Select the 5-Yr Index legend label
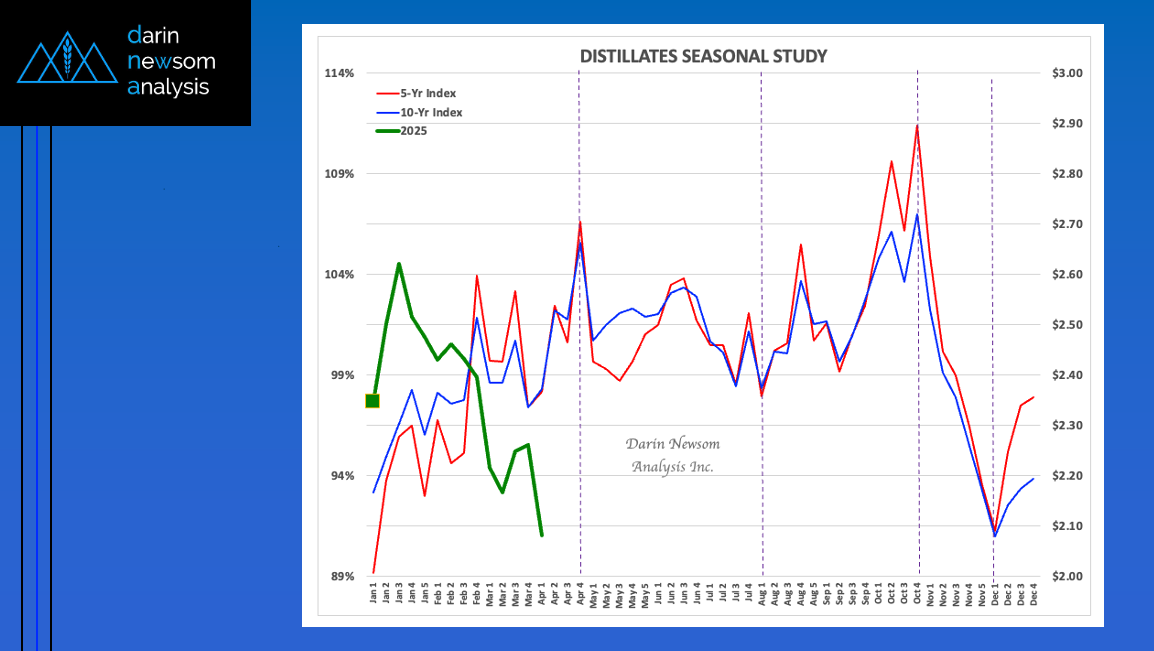1154x651 pixels. tap(427, 93)
